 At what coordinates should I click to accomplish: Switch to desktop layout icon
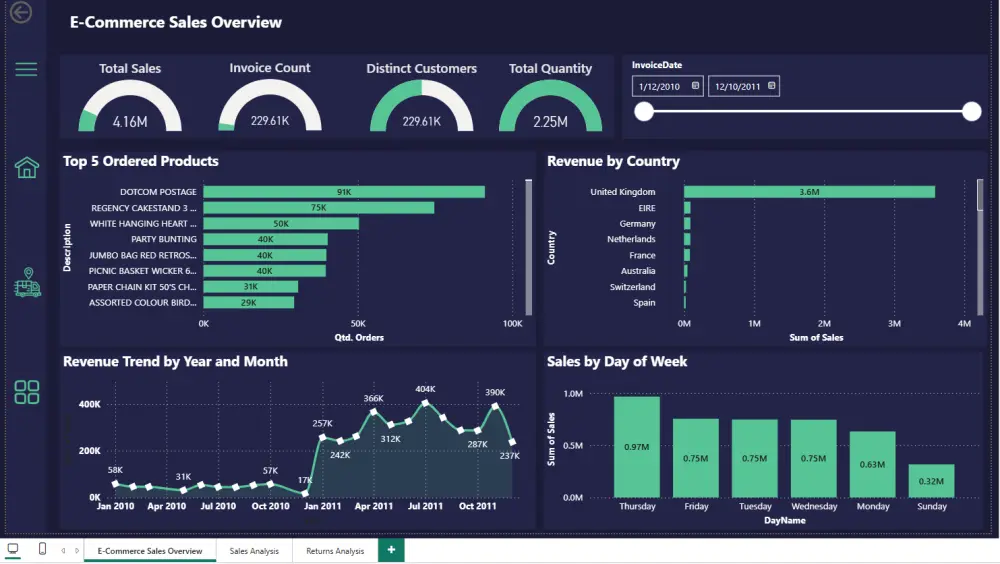13,549
